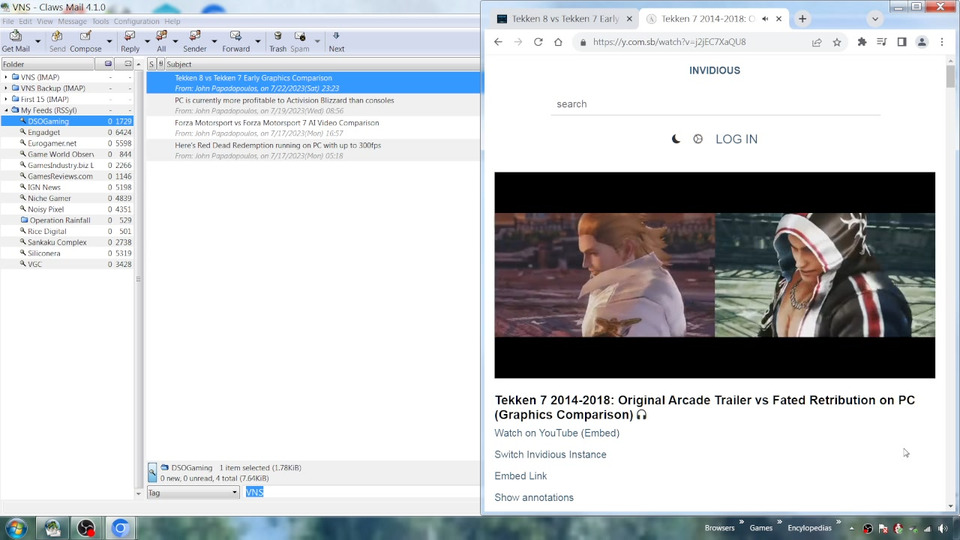Click the taskbar volume speaker icon
The width and height of the screenshot is (960, 540).
pos(942,528)
